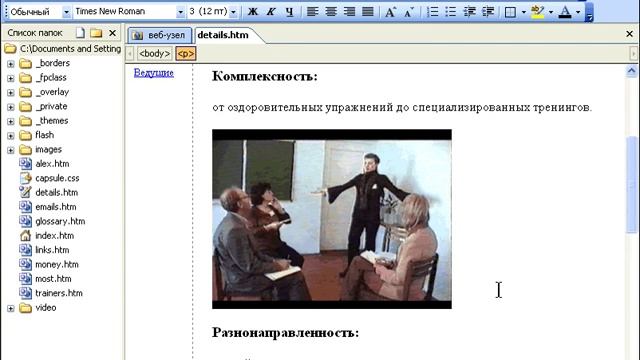Switch to the веб-узел tab
This screenshot has width=640, height=360.
pos(160,35)
